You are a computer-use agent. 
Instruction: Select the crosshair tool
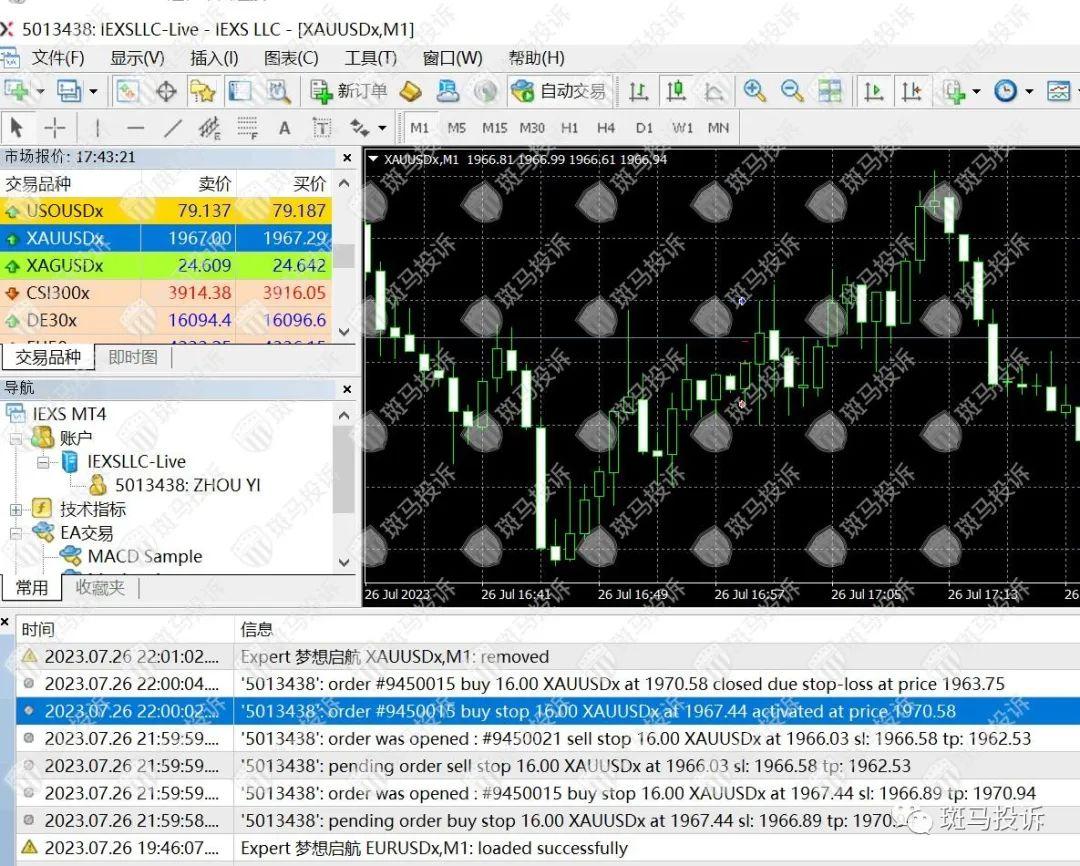(x=54, y=127)
